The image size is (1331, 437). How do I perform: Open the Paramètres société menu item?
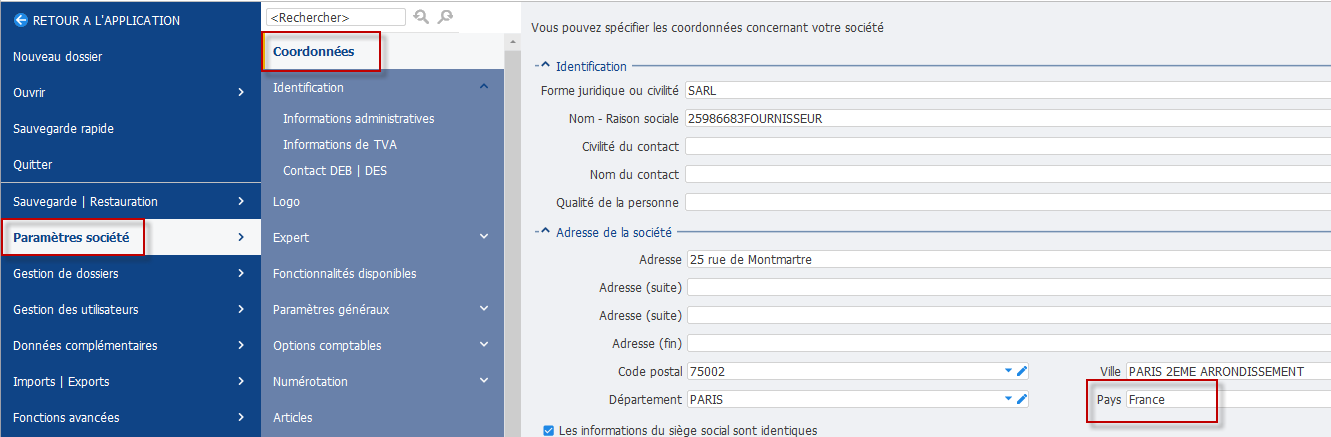pyautogui.click(x=130, y=237)
